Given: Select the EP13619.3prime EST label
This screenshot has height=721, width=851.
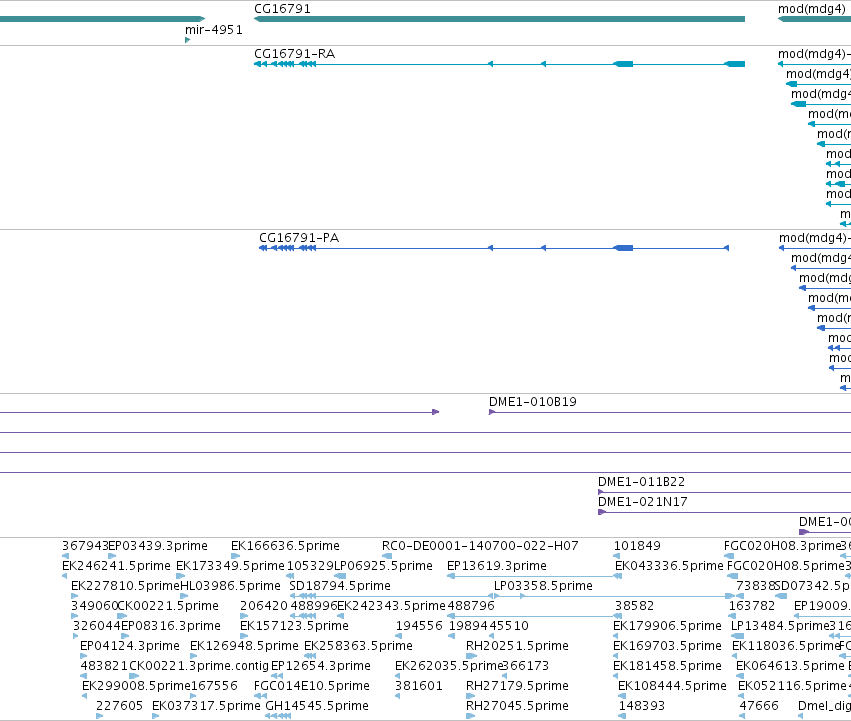Looking at the screenshot, I should click(x=497, y=566).
